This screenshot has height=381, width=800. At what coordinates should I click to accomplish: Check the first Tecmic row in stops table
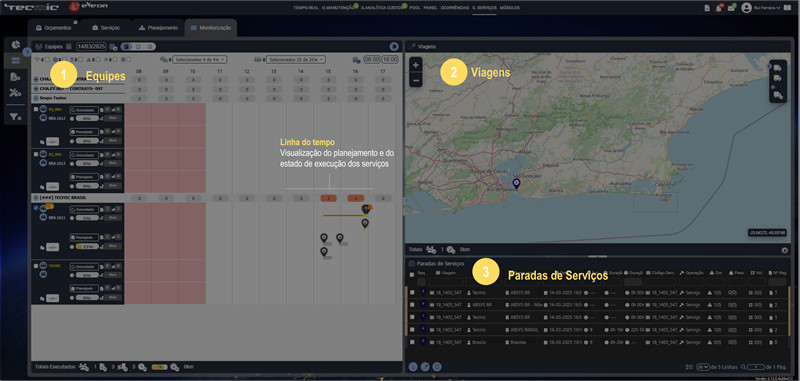pyautogui.click(x=412, y=293)
